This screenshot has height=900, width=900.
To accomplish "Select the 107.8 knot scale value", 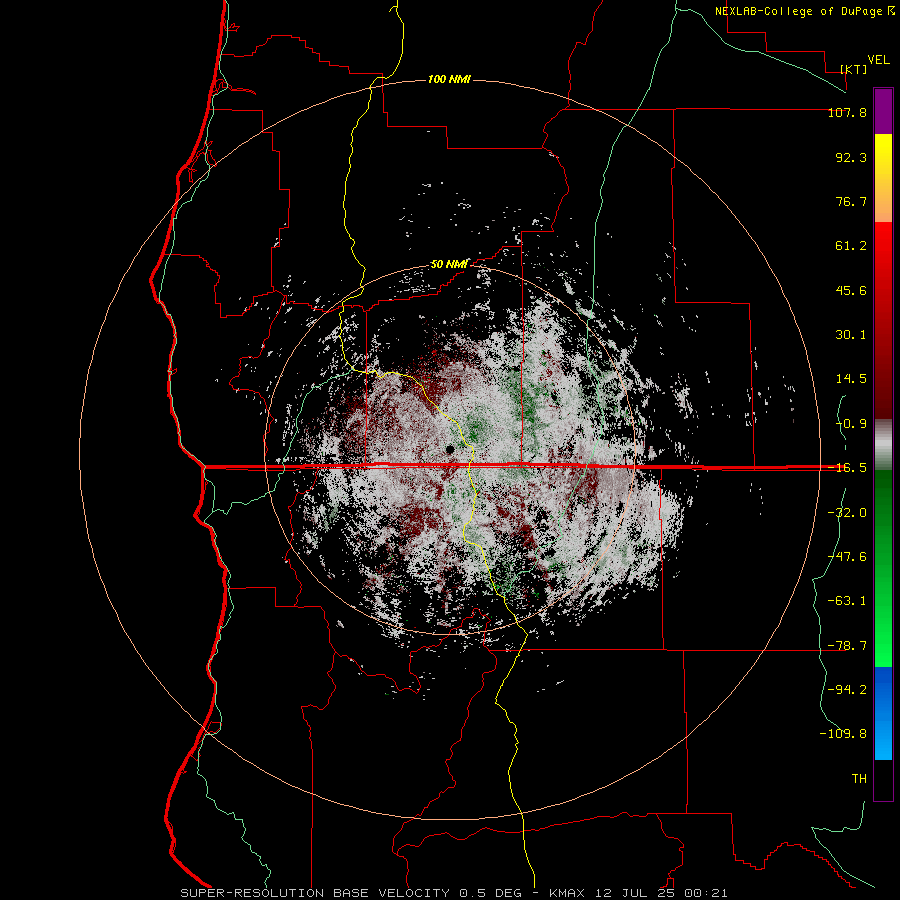I will (x=847, y=112).
